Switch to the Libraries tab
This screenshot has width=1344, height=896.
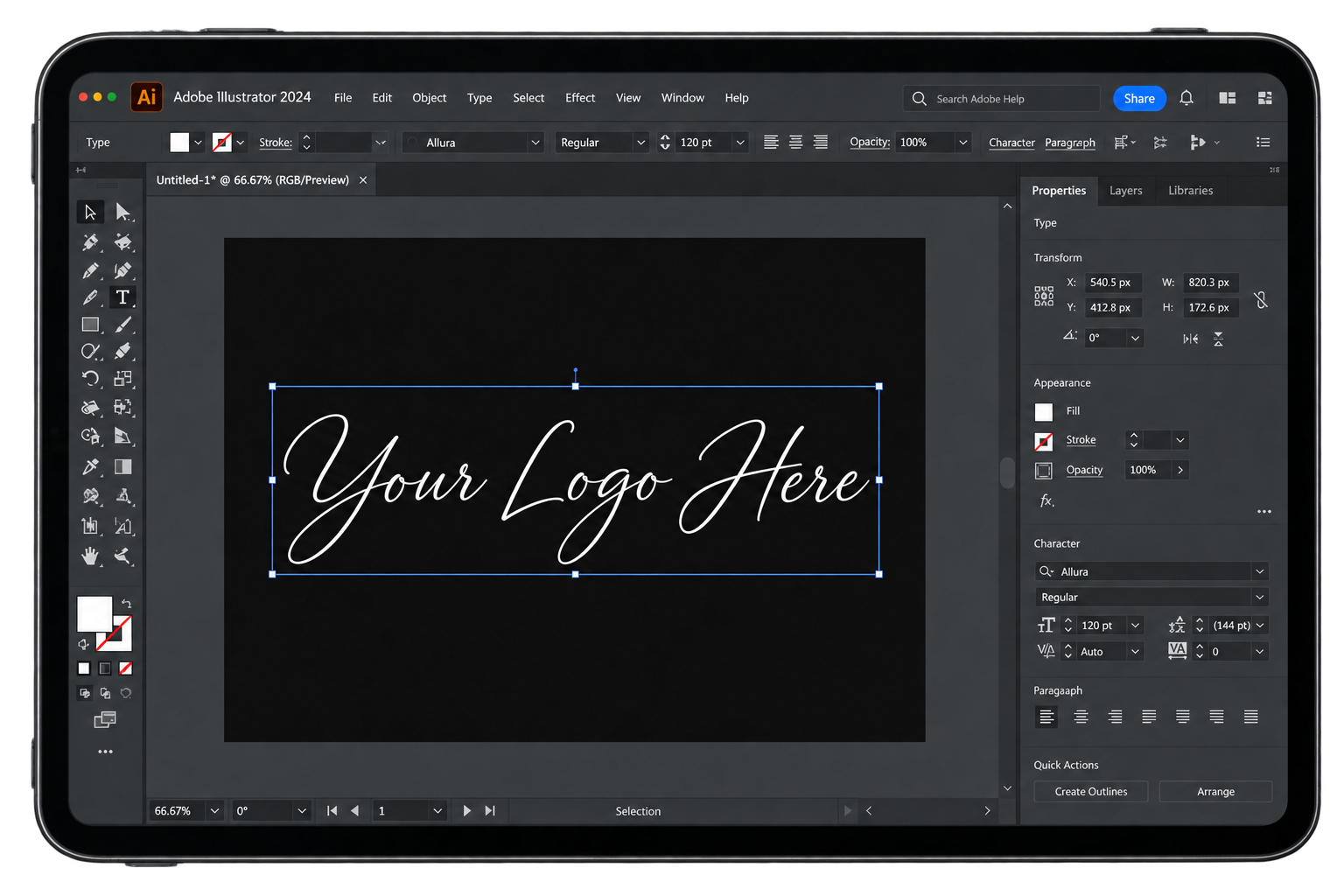(1191, 191)
